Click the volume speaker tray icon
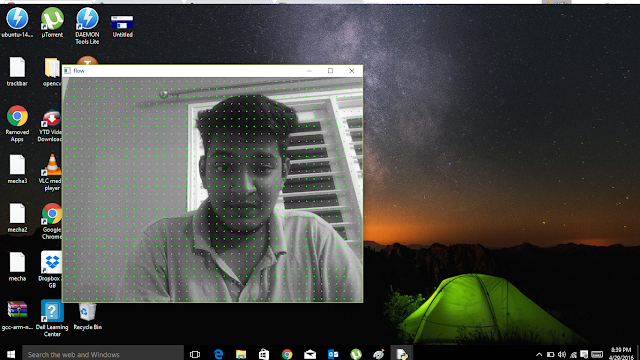 [x=562, y=354]
